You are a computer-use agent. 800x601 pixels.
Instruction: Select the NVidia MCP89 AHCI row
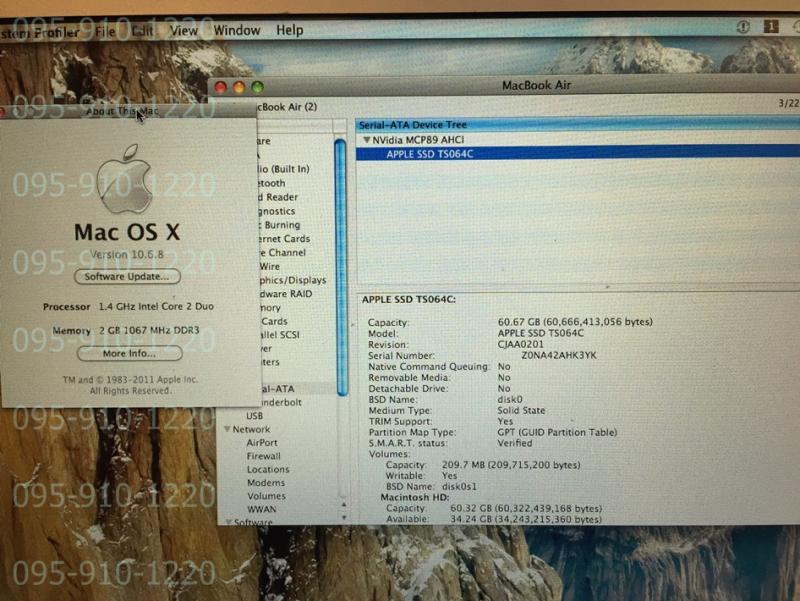pos(578,140)
